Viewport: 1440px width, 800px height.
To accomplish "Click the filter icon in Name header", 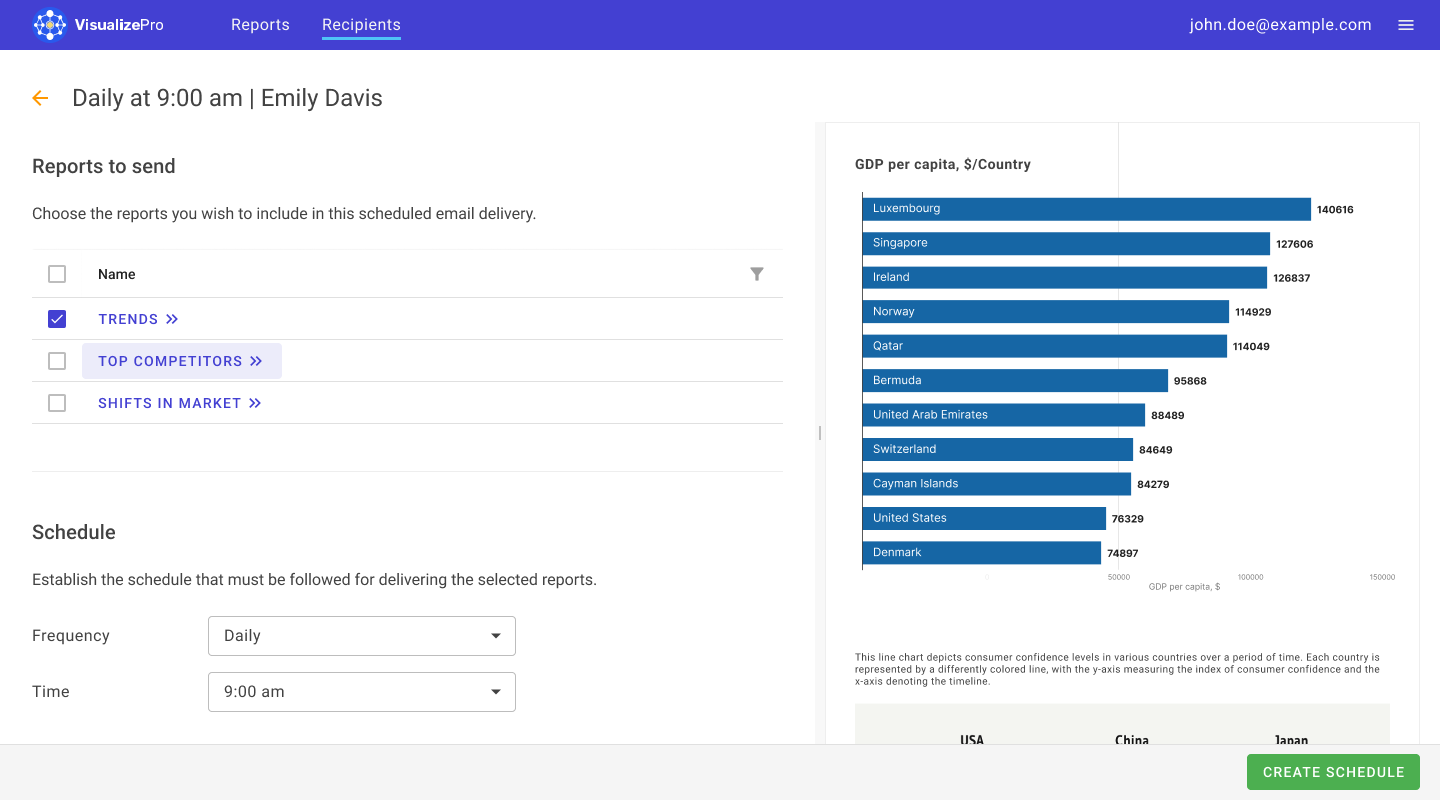I will tap(757, 274).
